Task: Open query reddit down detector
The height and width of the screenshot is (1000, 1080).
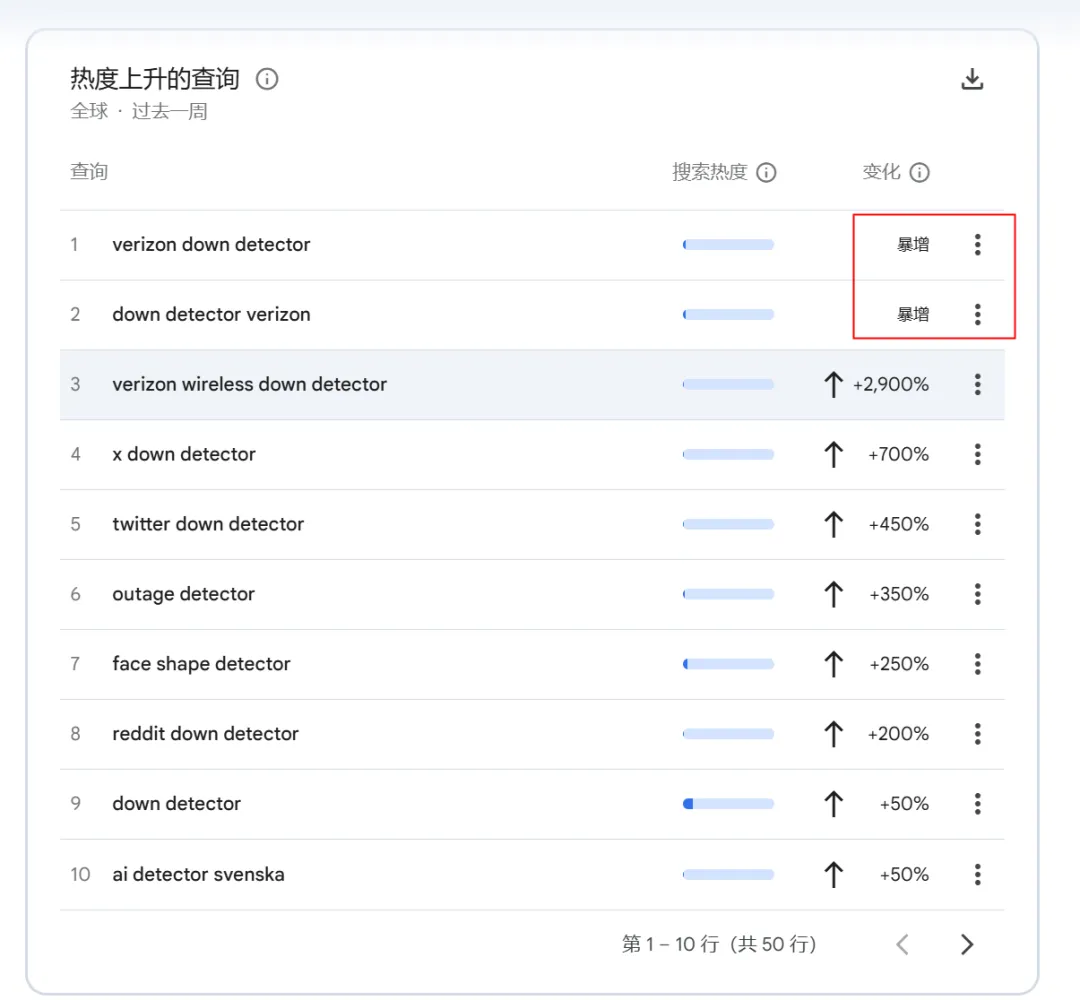Action: (x=205, y=733)
